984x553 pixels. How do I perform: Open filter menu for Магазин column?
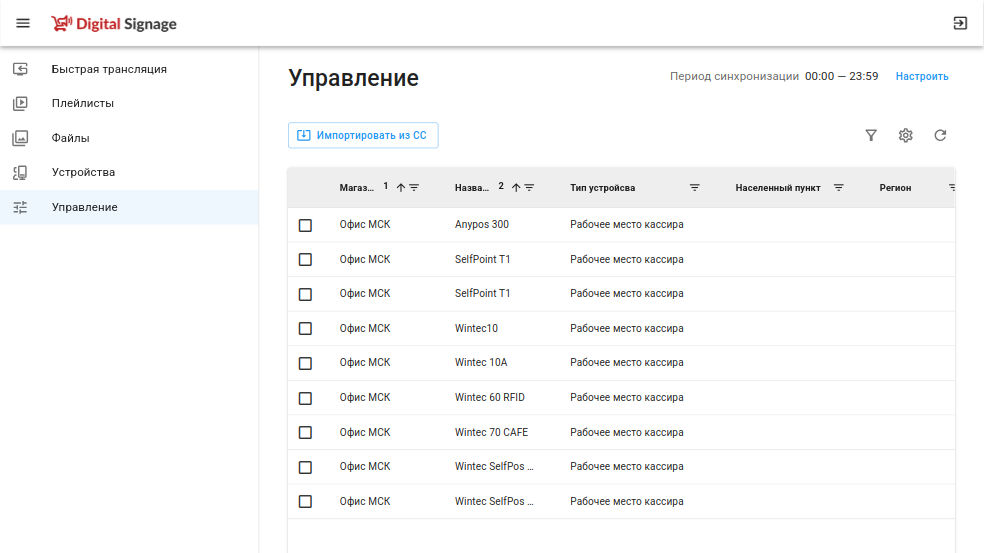[414, 188]
